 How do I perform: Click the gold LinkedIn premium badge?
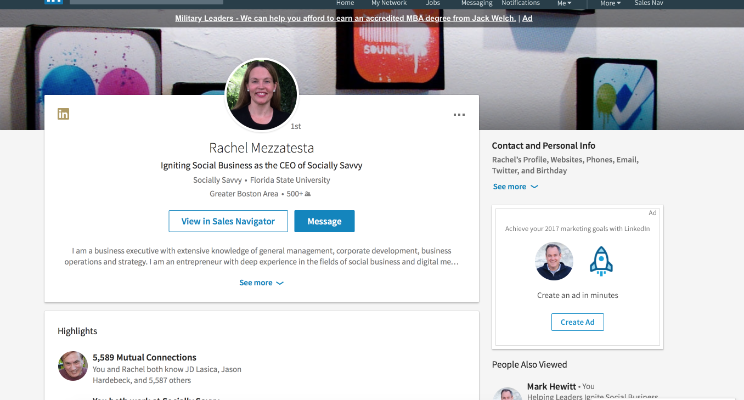click(63, 114)
